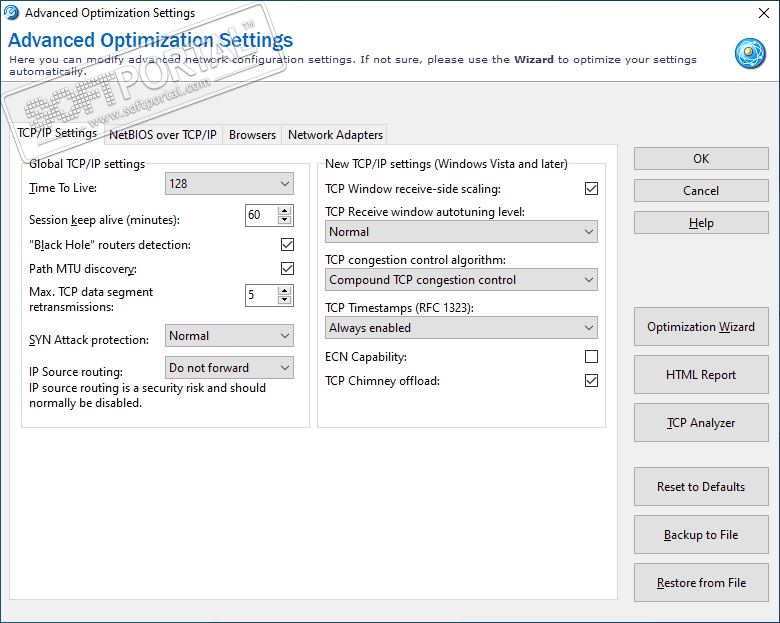Expand TCP Timestamps (RFC 1323) dropdown
The width and height of the screenshot is (780, 623).
[x=462, y=328]
